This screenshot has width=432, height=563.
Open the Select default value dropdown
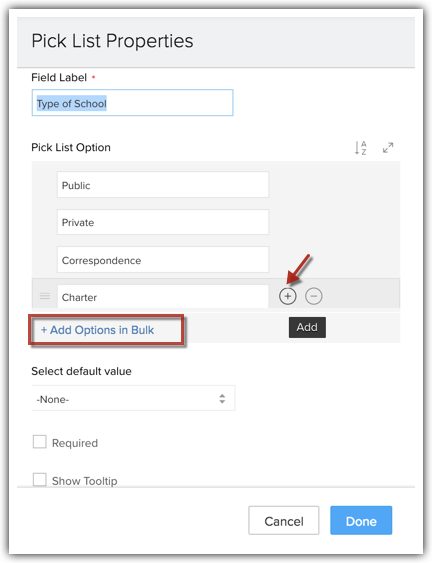pyautogui.click(x=133, y=398)
